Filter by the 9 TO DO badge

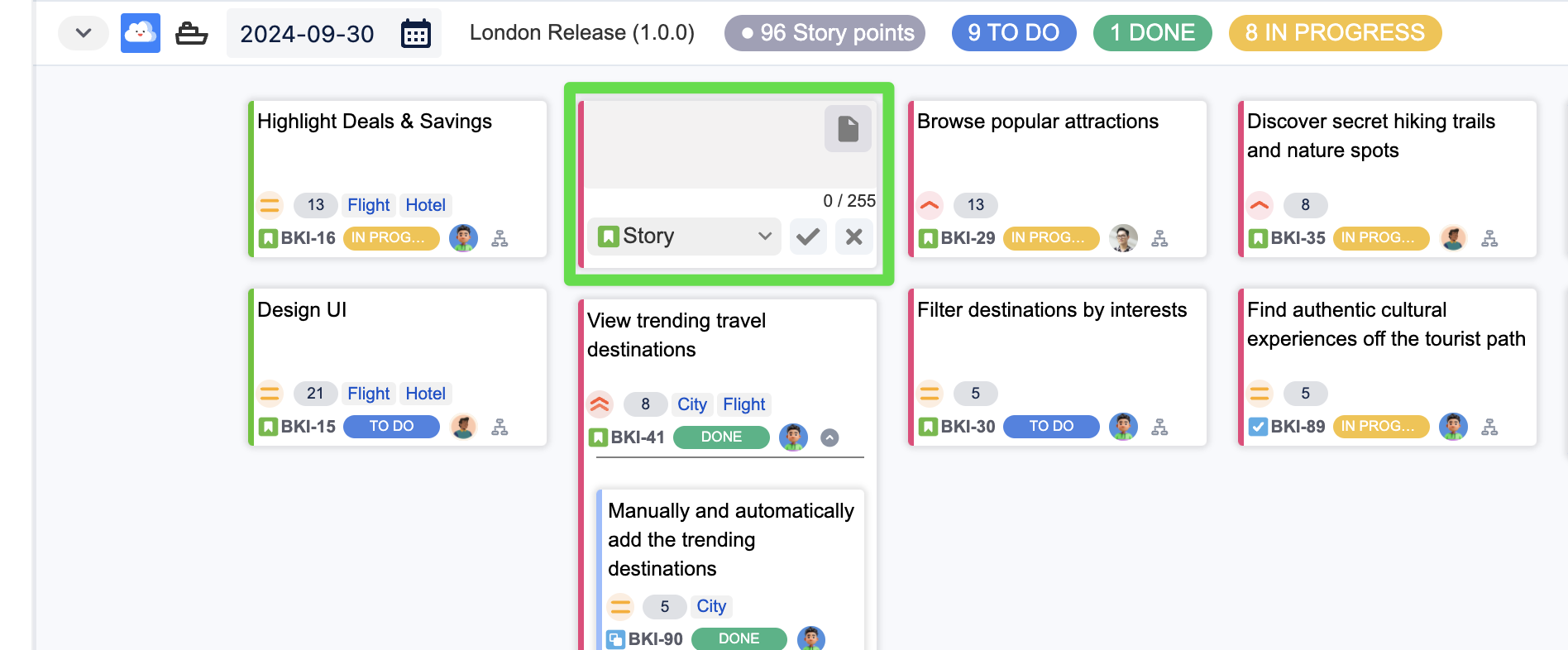tap(1013, 33)
